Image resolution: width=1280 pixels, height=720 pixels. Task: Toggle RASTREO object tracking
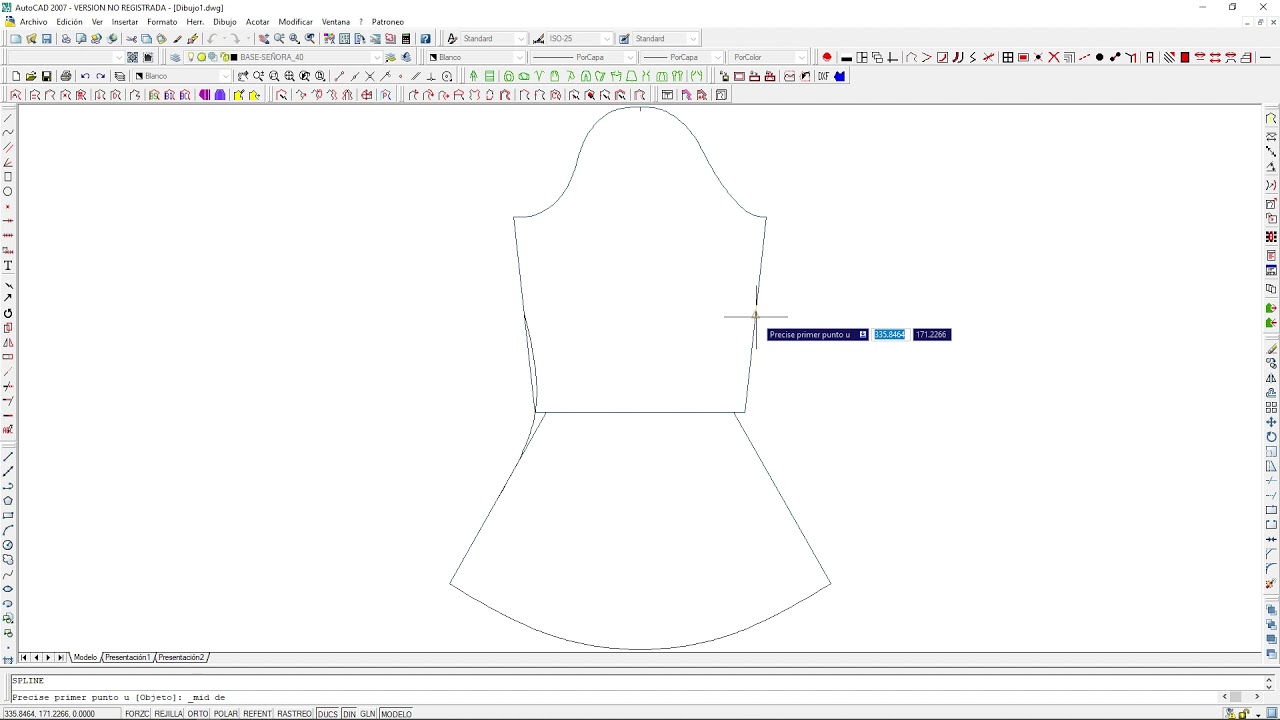(295, 714)
